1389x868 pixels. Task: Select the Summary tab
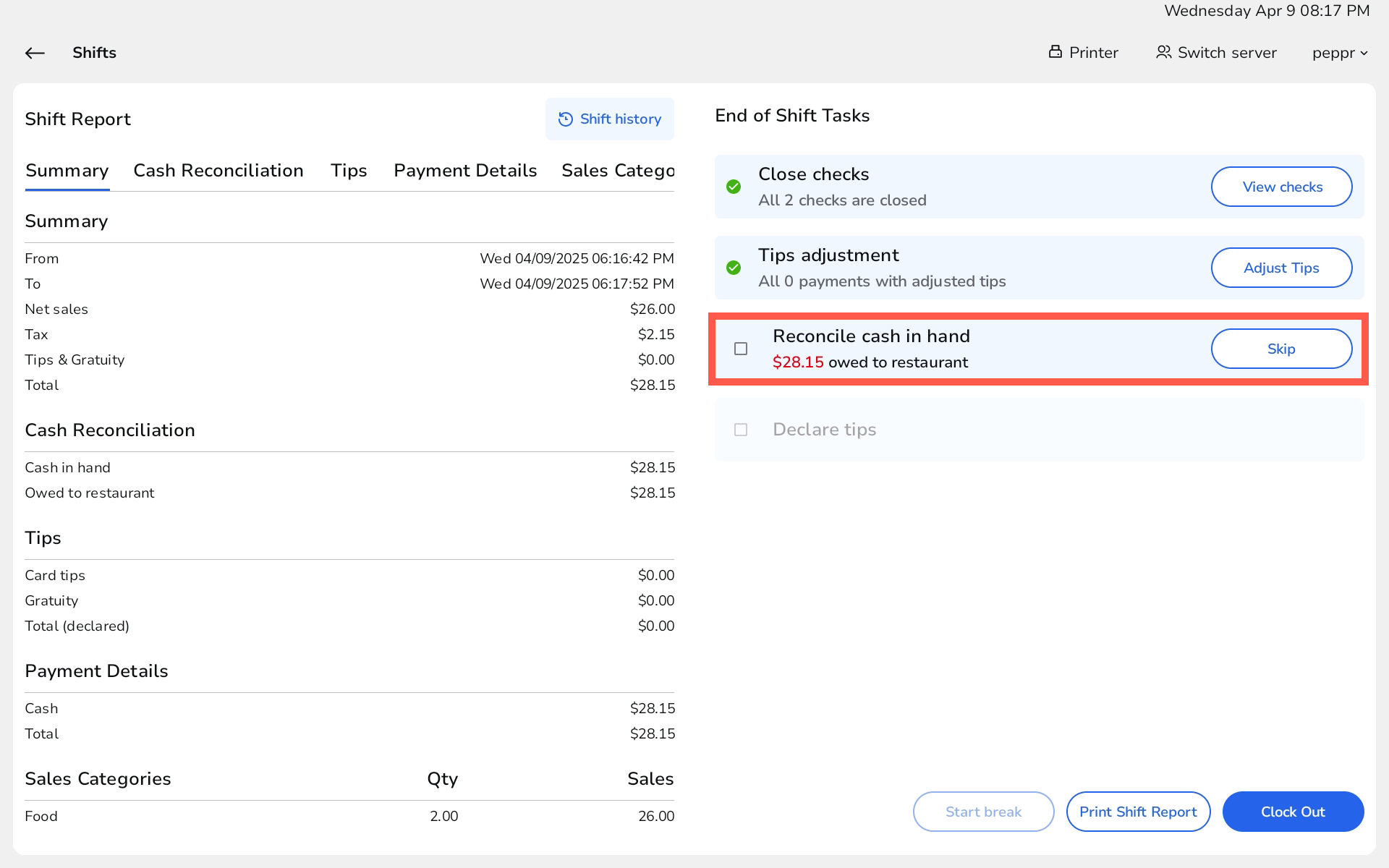click(x=67, y=171)
